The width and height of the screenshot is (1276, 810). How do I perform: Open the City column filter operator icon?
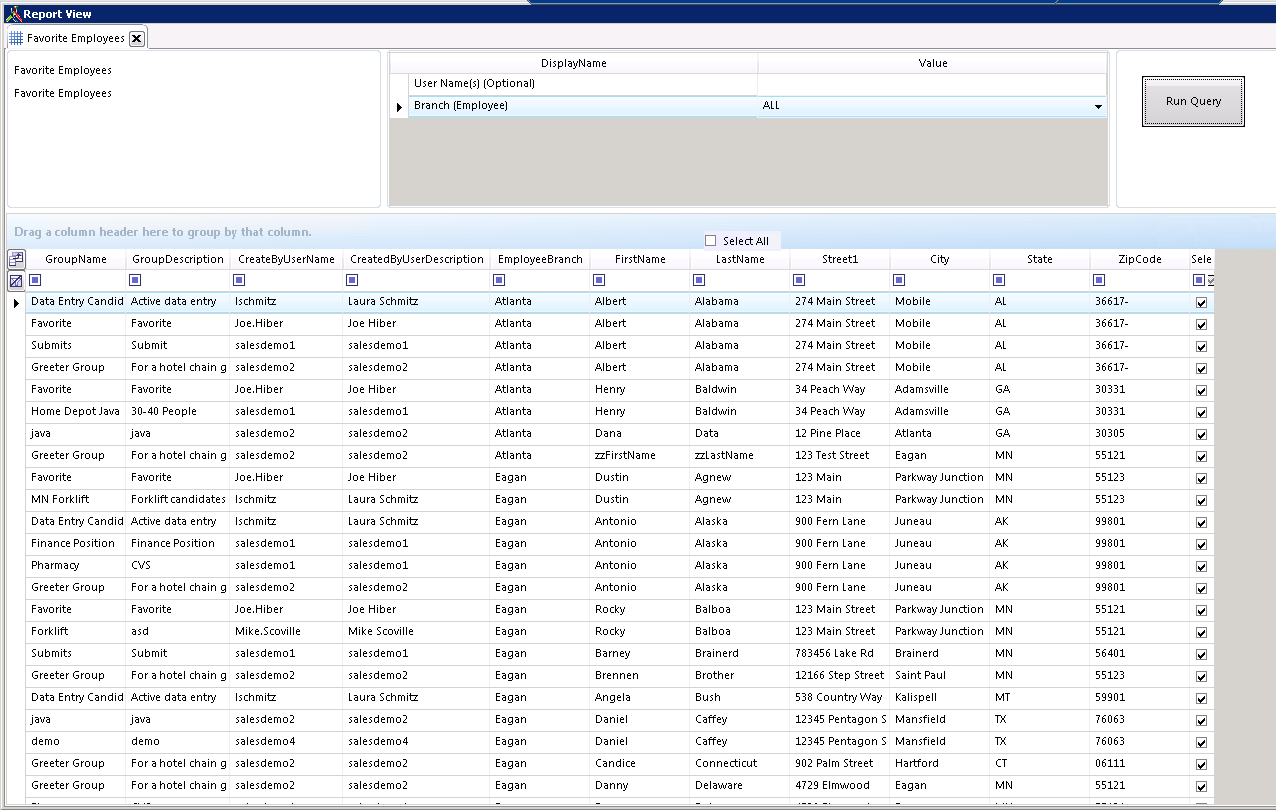click(x=899, y=280)
